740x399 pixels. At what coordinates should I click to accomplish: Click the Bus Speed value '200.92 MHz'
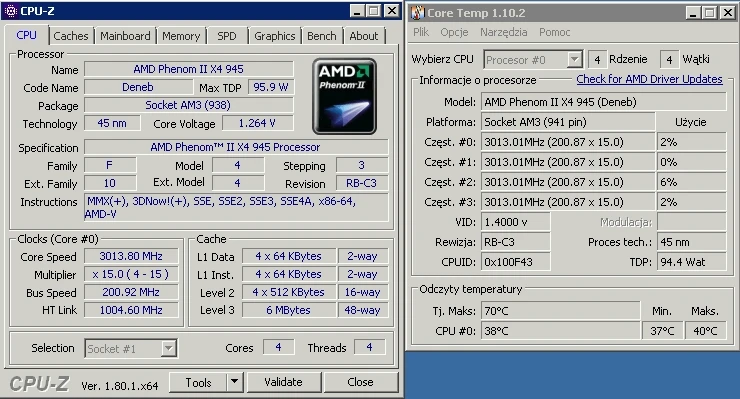(131, 292)
